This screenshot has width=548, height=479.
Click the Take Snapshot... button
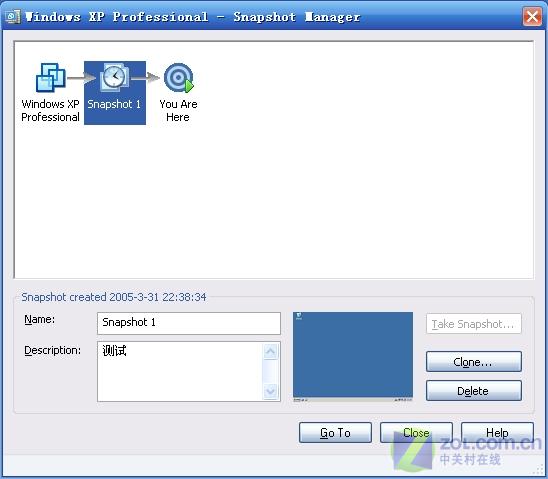pyautogui.click(x=474, y=324)
